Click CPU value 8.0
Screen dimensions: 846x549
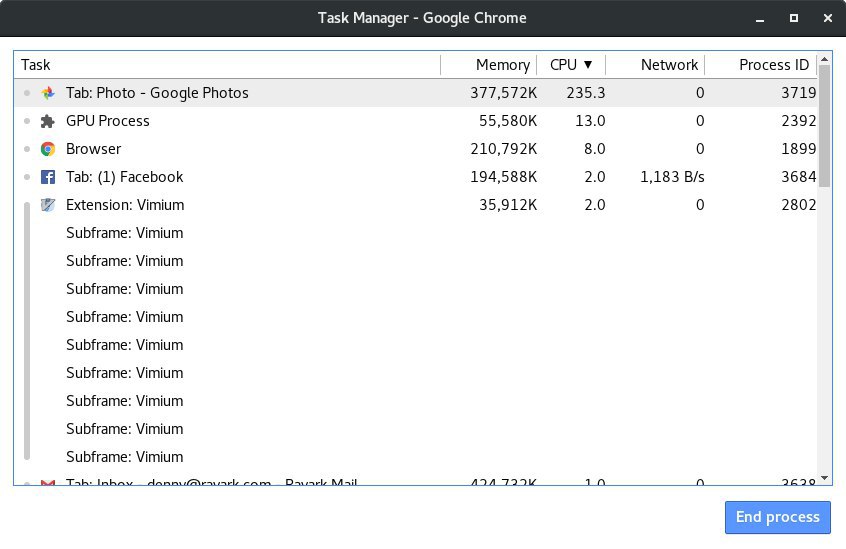point(594,149)
